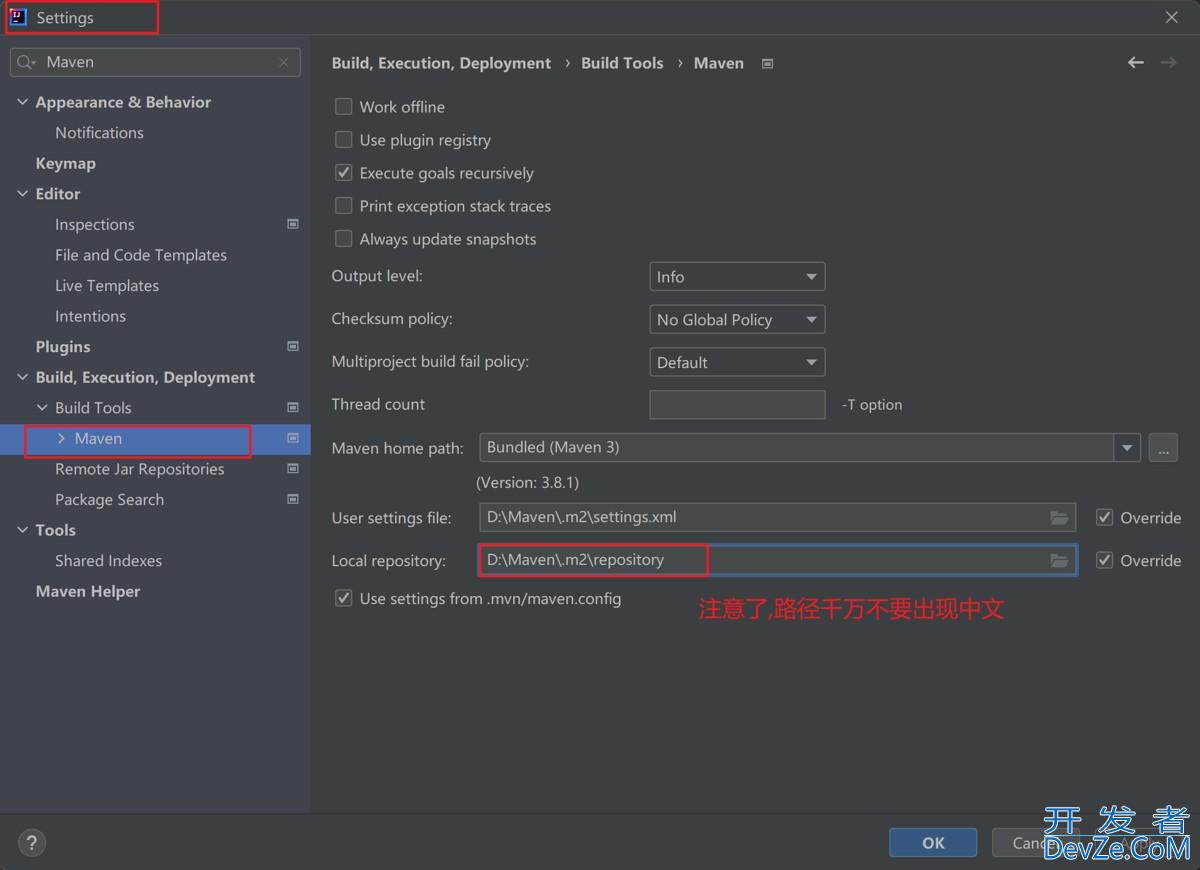Screen dimensions: 1200x870
Task: Collapse the Editor section in the sidebar
Action: pyautogui.click(x=22, y=193)
